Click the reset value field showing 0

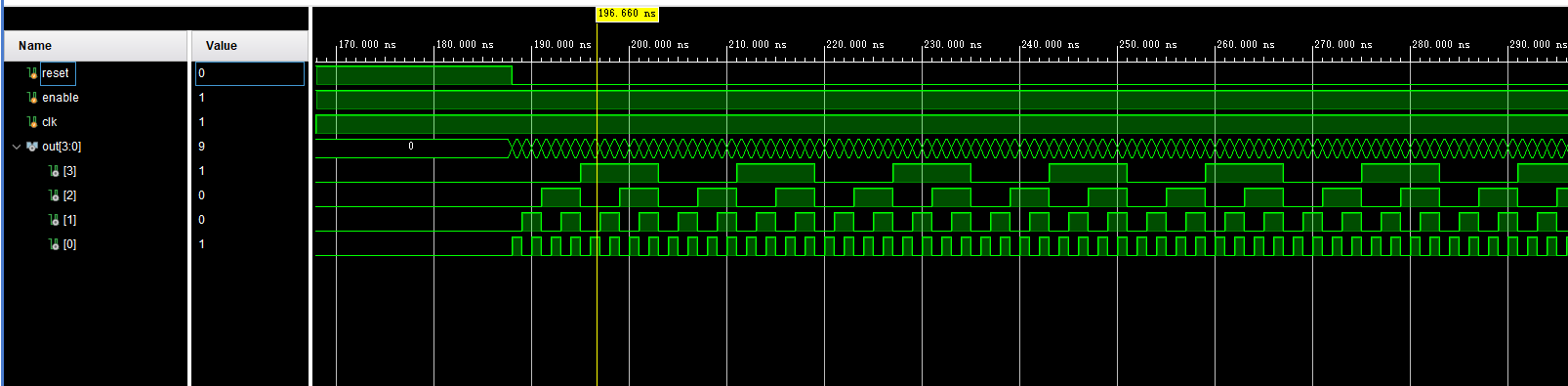tap(250, 73)
